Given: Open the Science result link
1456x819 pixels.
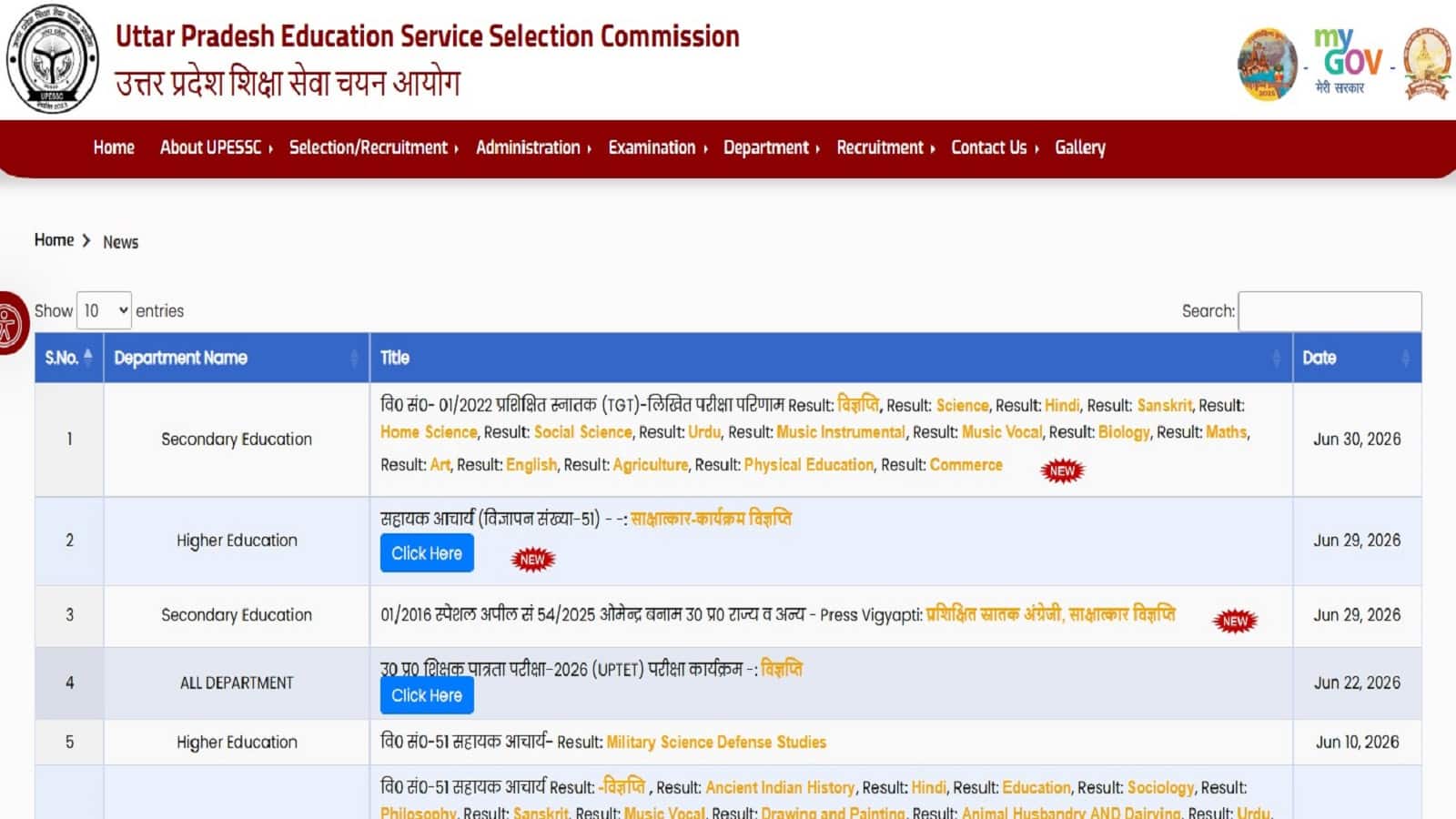Looking at the screenshot, I should click(x=962, y=406).
